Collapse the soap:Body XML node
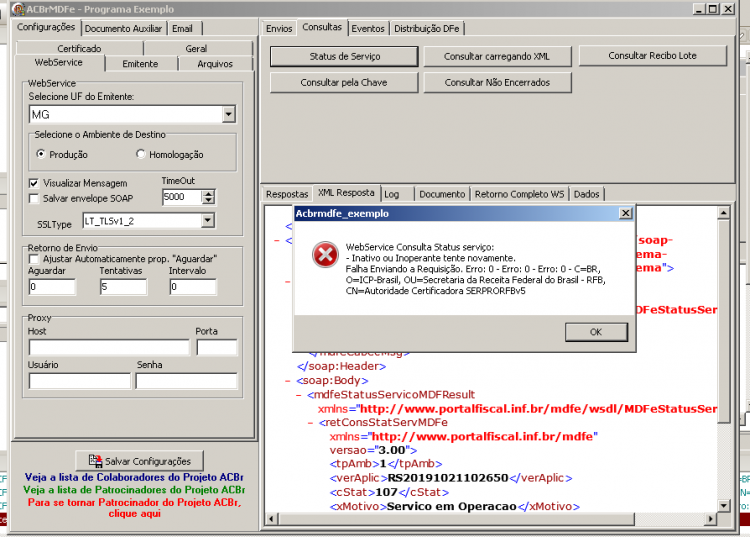 (x=287, y=381)
